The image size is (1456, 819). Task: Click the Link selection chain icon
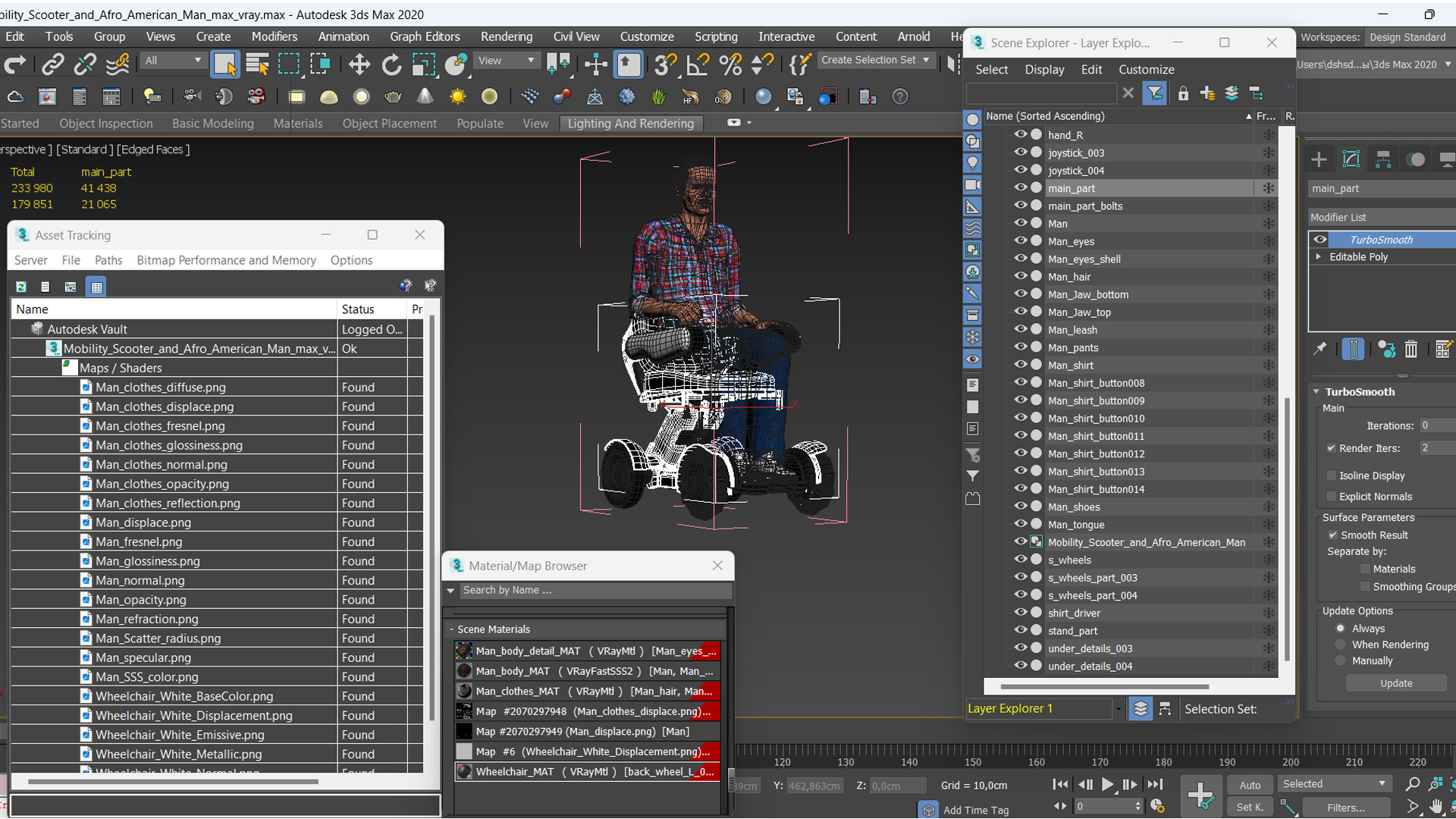point(52,64)
